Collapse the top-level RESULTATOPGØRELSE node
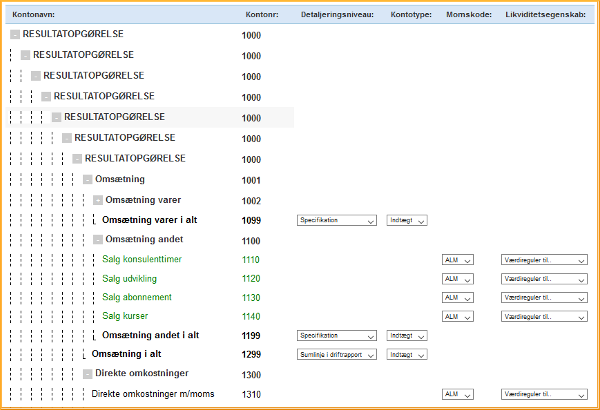The image size is (600, 410). coord(15,35)
